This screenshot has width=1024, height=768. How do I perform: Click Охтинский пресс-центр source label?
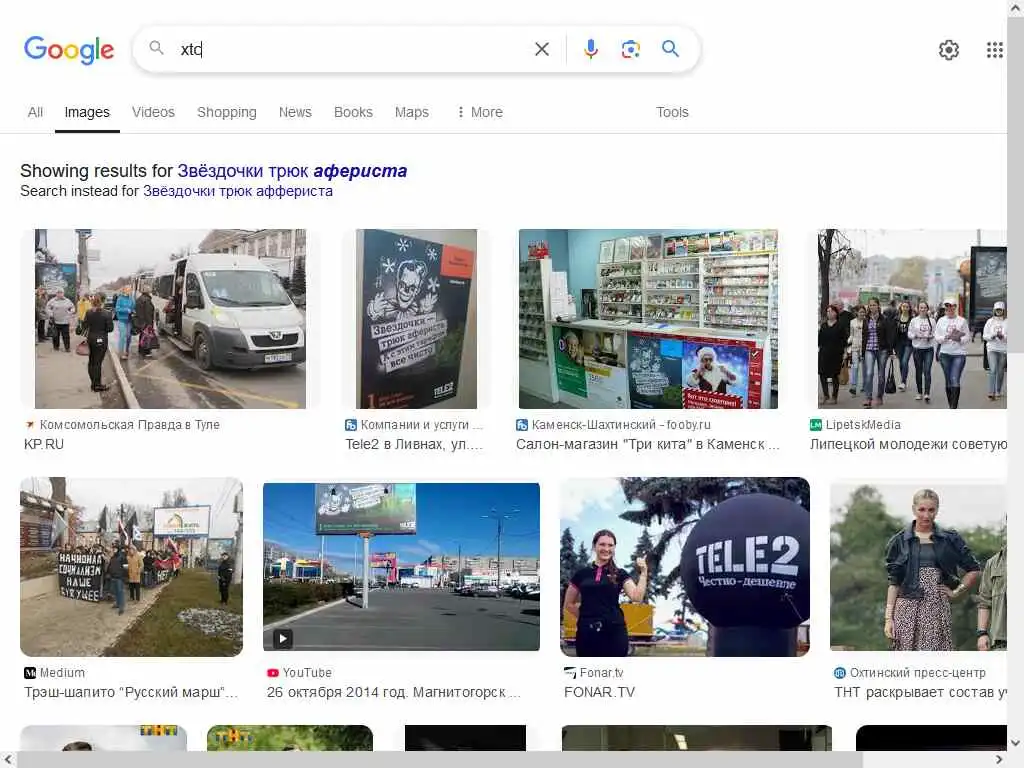[x=918, y=673]
